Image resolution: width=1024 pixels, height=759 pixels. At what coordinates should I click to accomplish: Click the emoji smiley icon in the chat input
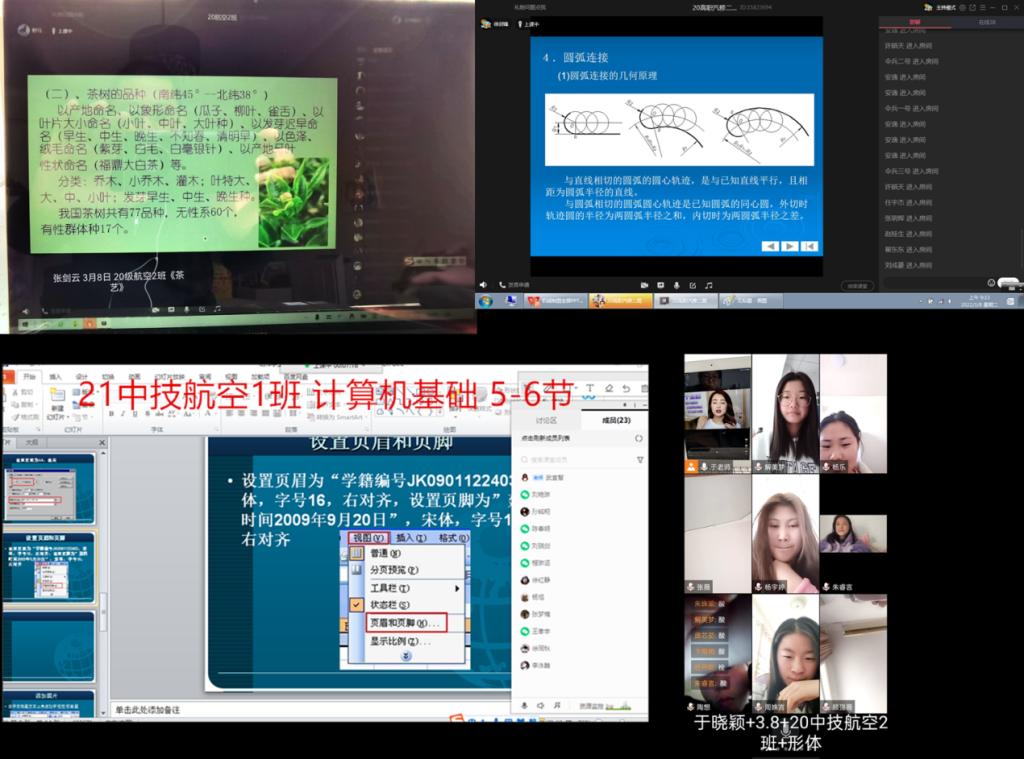(x=991, y=283)
